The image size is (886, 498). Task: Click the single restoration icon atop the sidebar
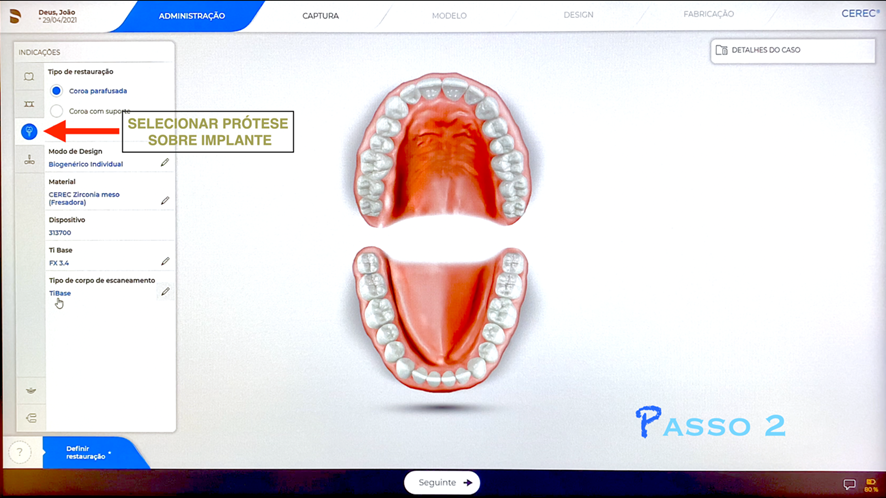[29, 76]
